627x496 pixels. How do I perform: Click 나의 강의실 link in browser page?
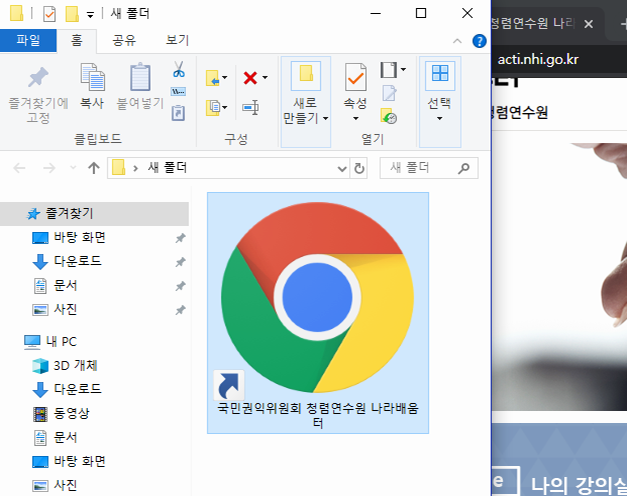[578, 485]
